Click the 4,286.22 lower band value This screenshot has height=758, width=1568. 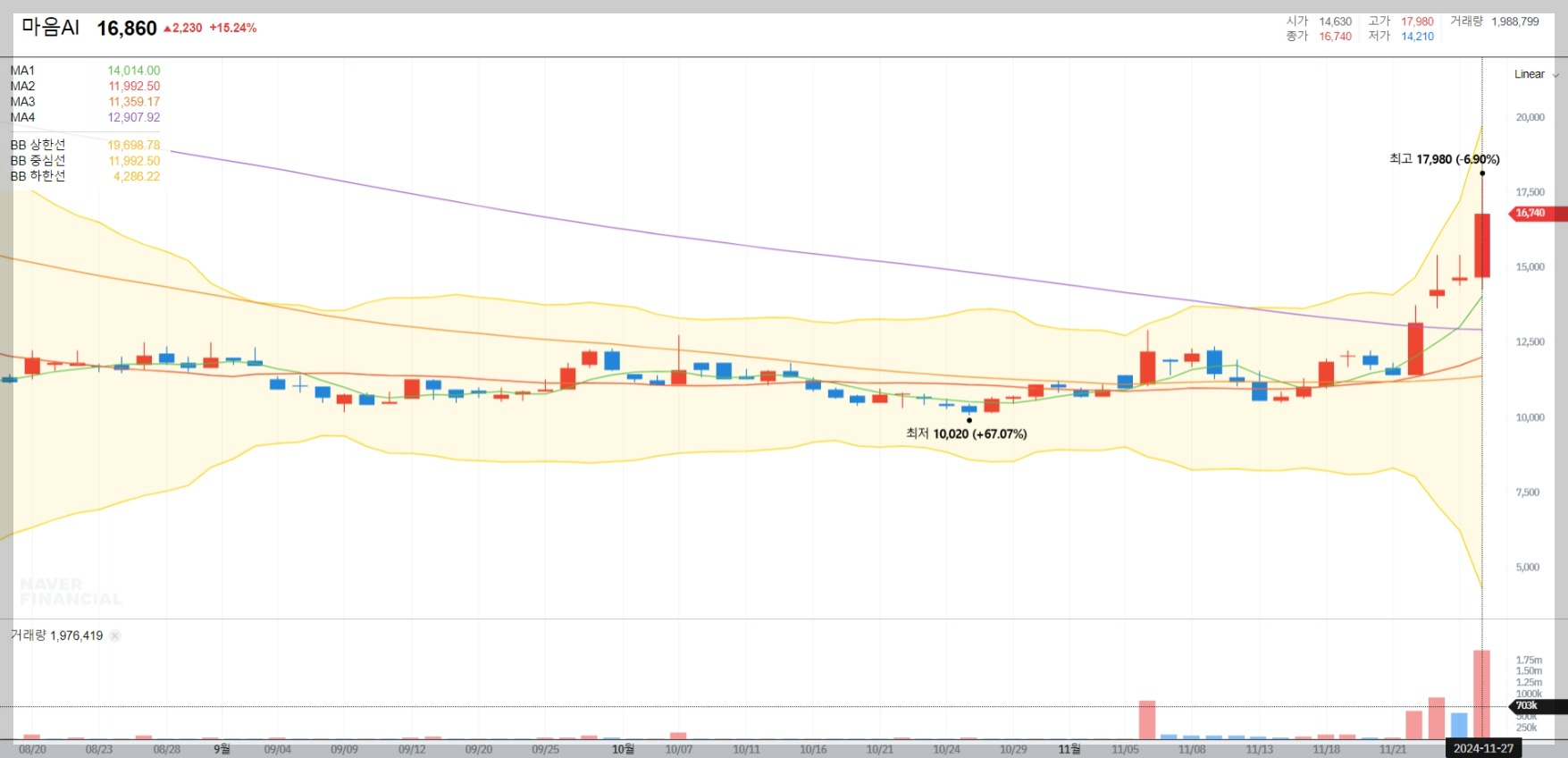point(137,176)
